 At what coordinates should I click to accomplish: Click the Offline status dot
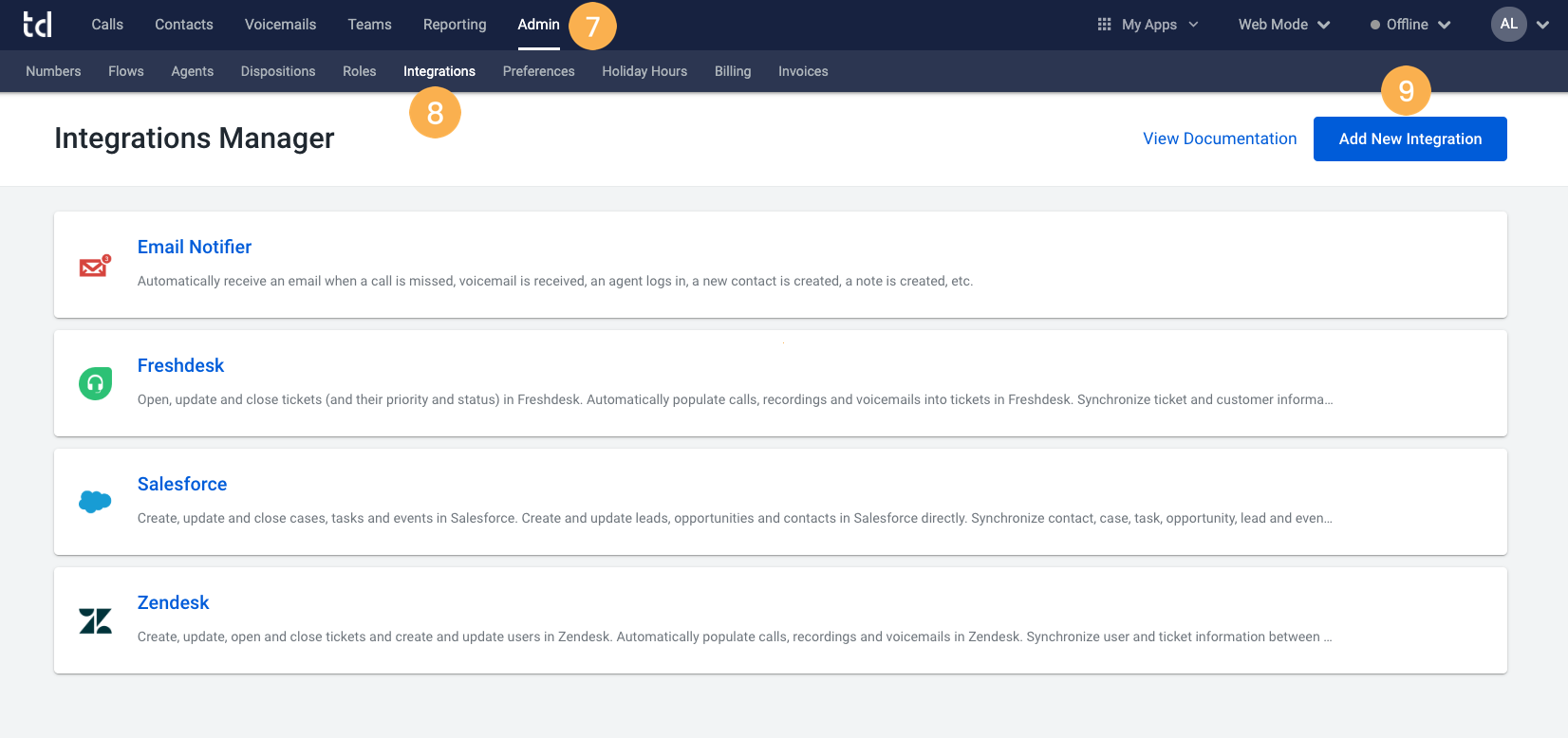tap(1374, 26)
